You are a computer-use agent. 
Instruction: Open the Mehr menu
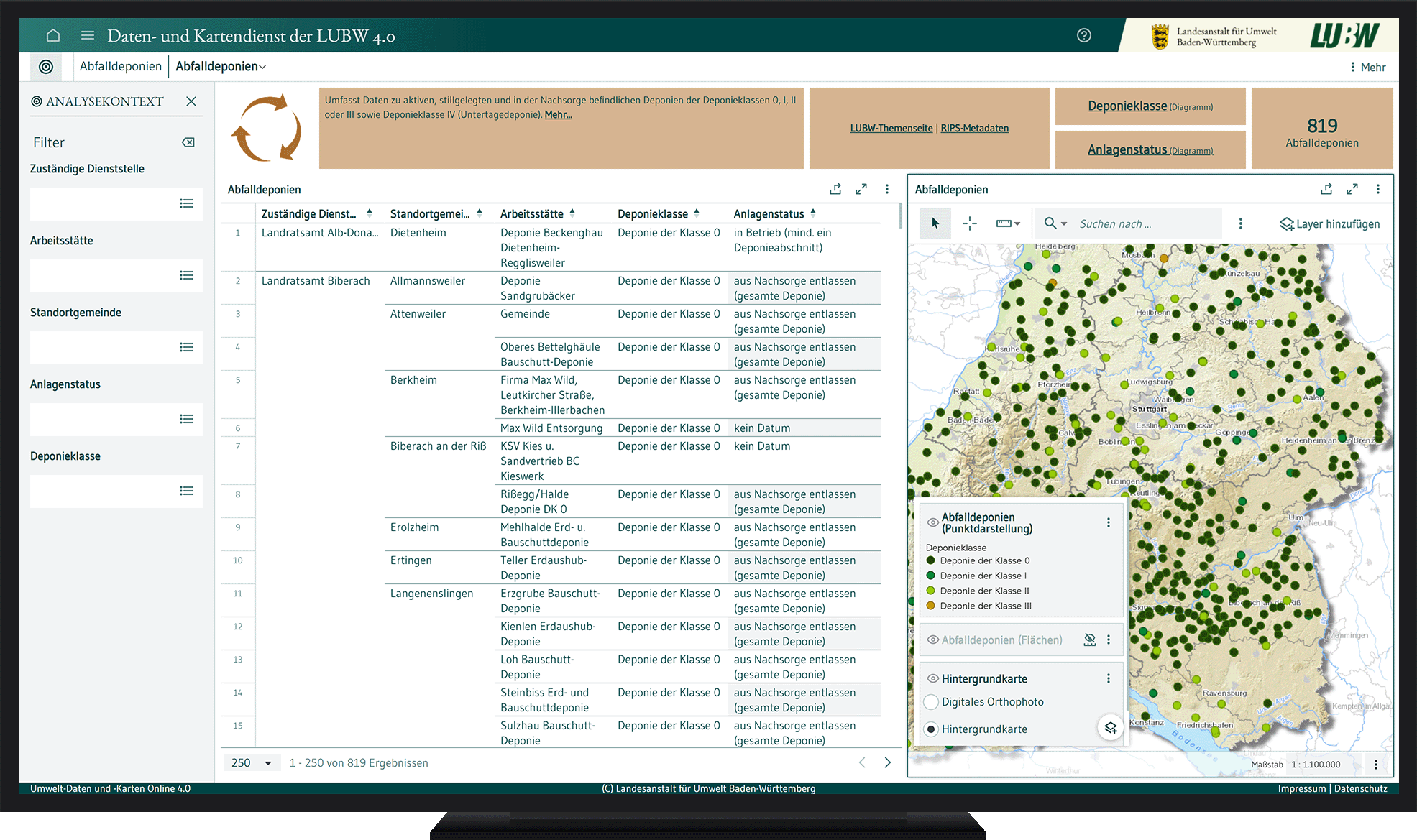[x=1367, y=67]
